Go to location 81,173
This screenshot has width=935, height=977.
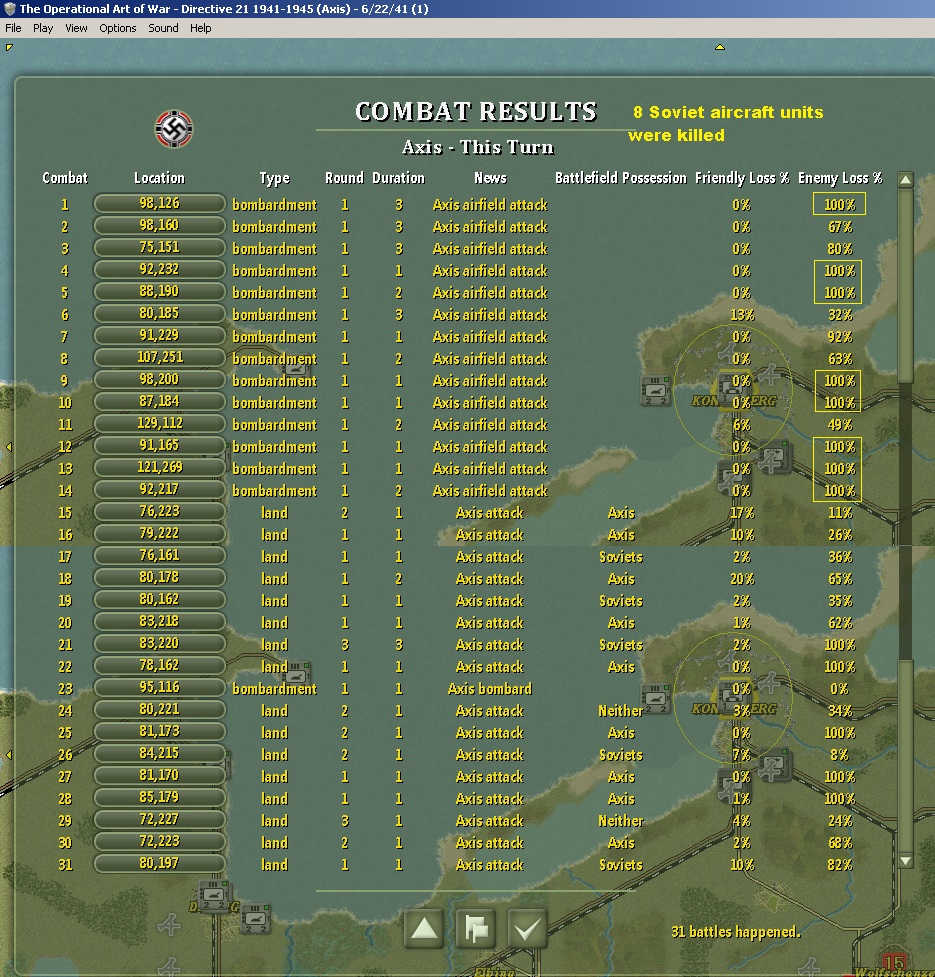pyautogui.click(x=159, y=732)
